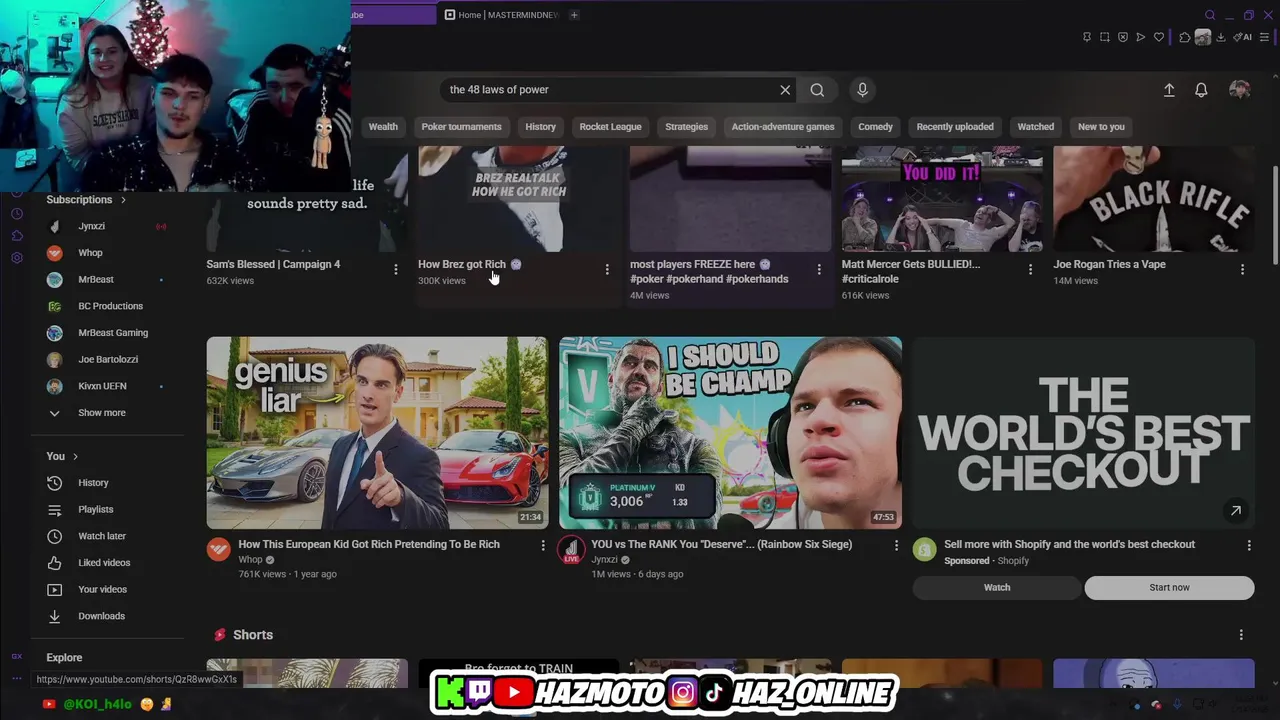Open the settings gear in browser sidebar
This screenshot has height=720, width=1280.
point(17,258)
